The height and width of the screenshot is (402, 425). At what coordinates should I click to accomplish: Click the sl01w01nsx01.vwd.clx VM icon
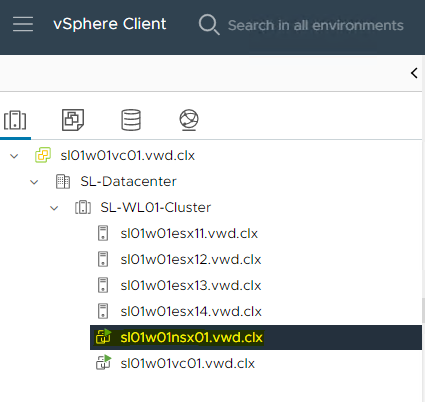(x=103, y=337)
